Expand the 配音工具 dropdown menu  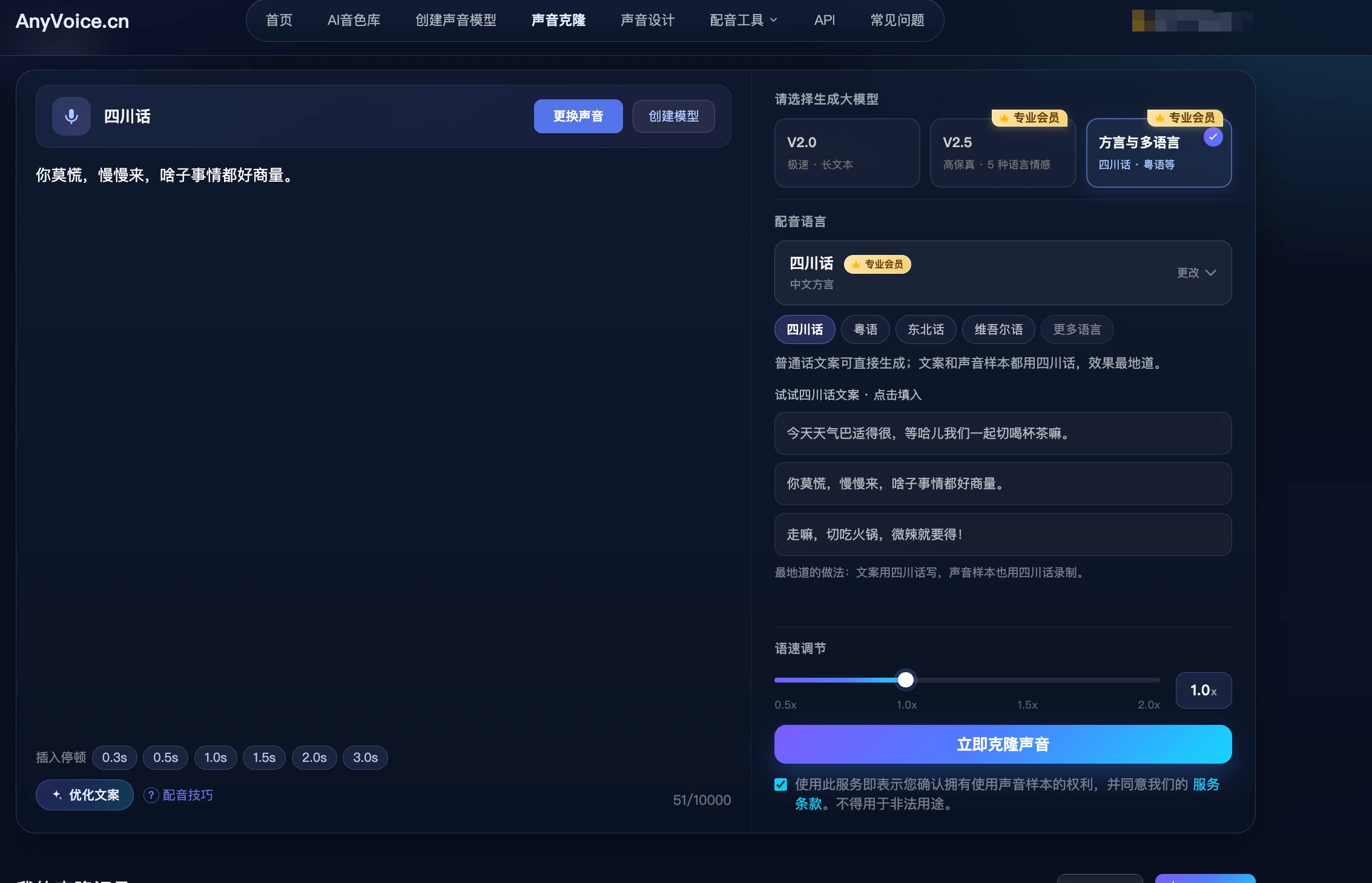coord(744,21)
